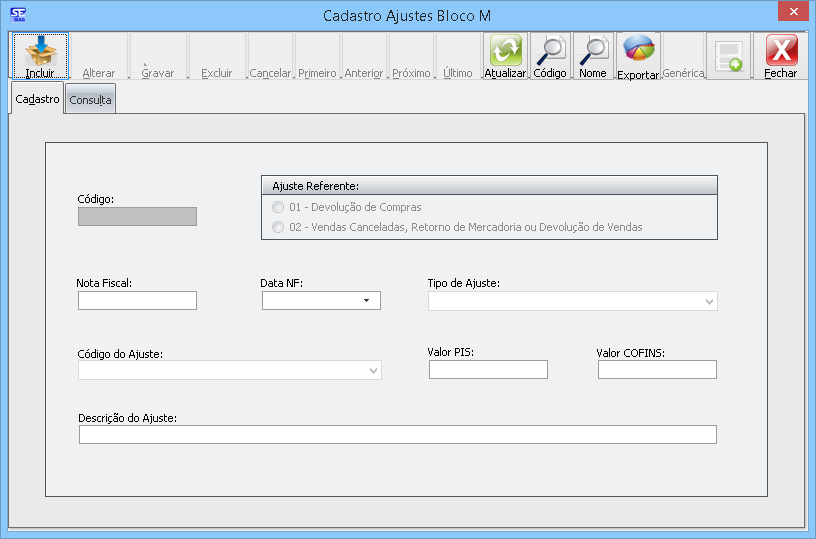Click the SE application icon in title bar

(17, 14)
